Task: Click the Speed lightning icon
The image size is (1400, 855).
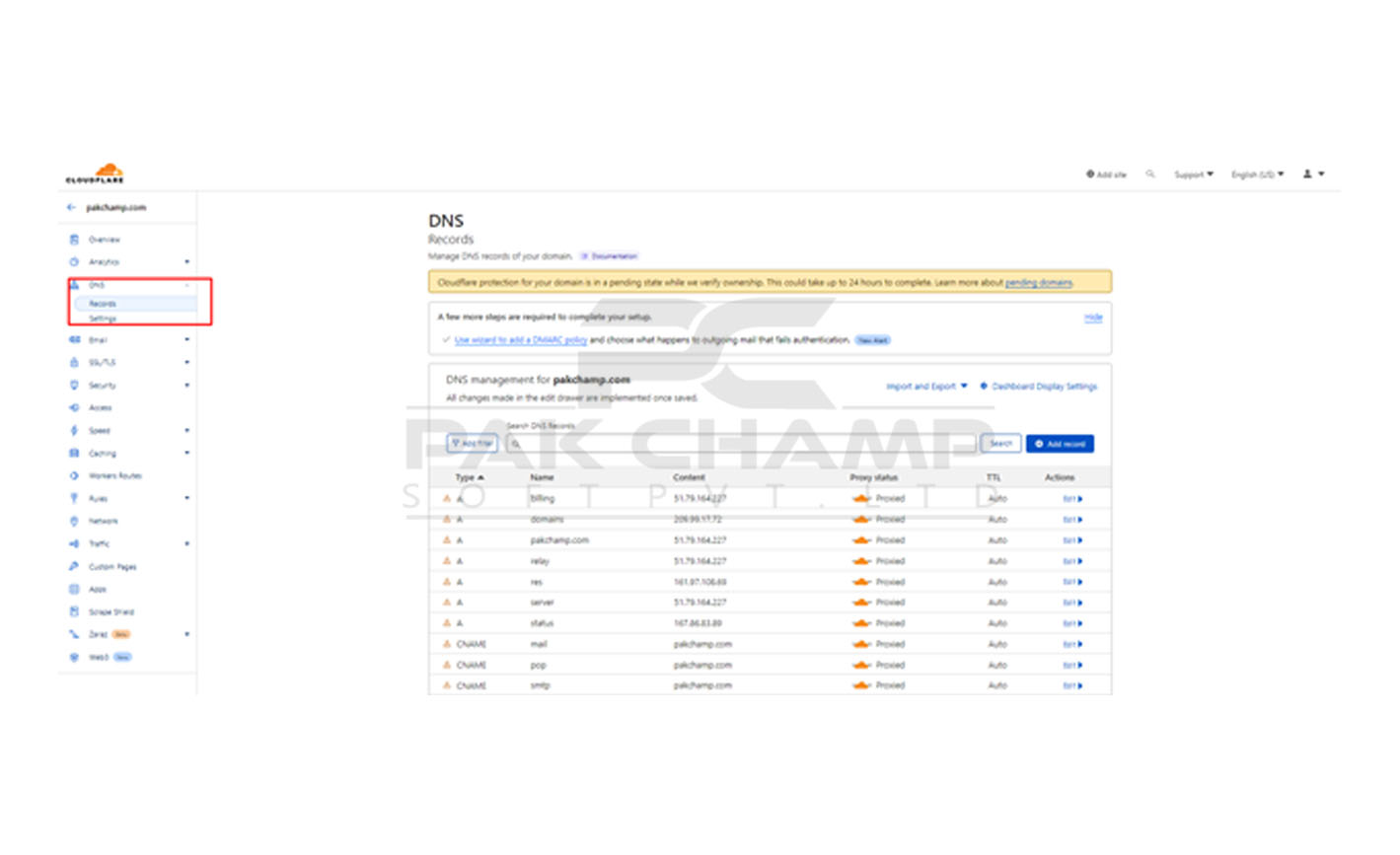Action: 74,431
